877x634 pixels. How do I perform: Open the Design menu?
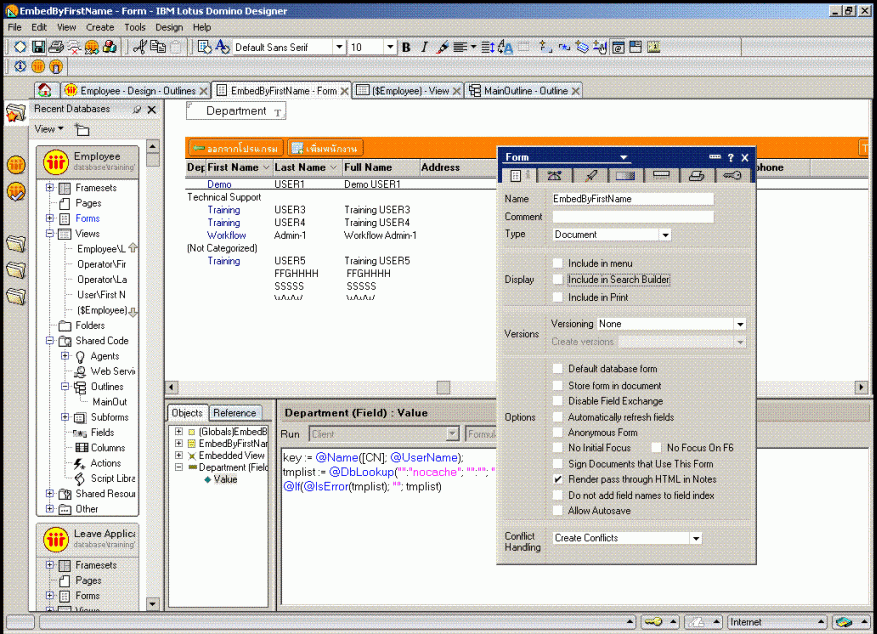pyautogui.click(x=169, y=27)
